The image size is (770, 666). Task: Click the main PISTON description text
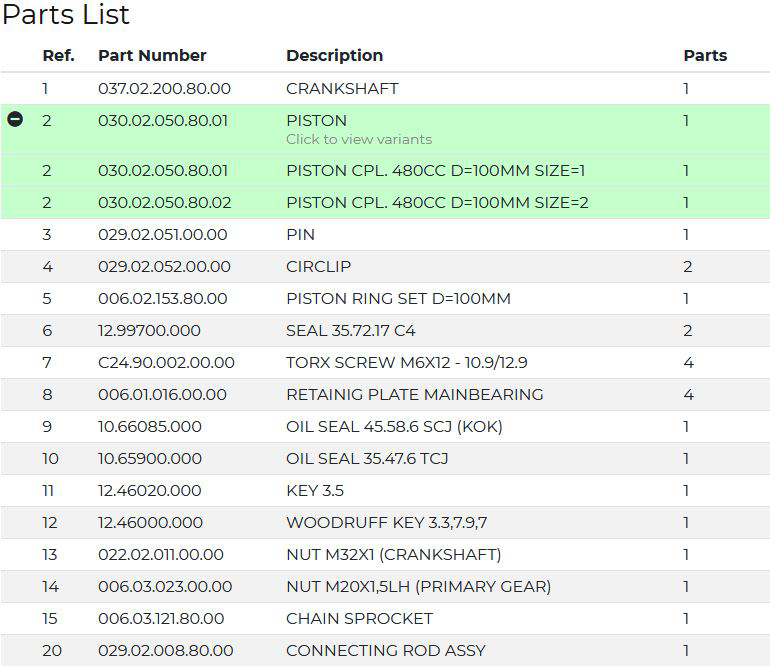tap(316, 120)
